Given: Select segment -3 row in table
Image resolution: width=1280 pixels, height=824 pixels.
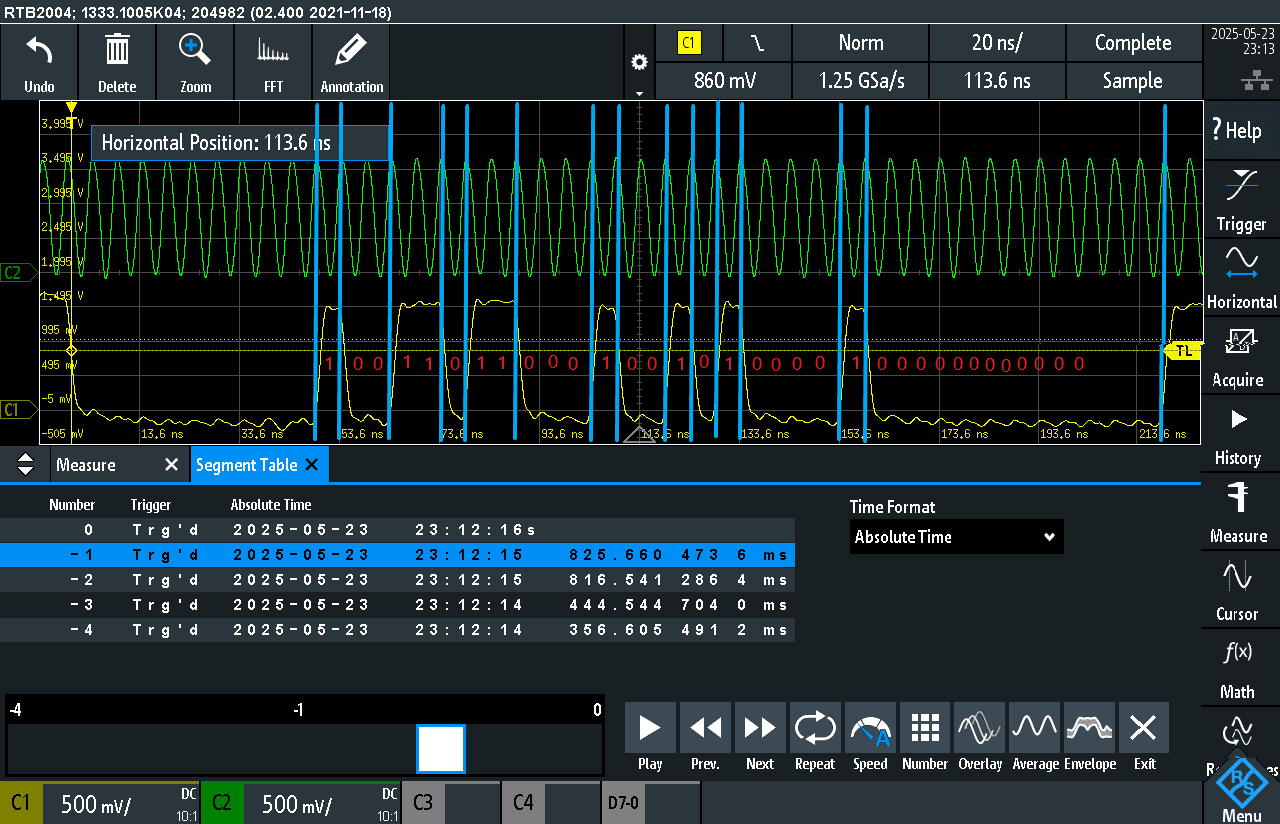Looking at the screenshot, I should (x=398, y=605).
